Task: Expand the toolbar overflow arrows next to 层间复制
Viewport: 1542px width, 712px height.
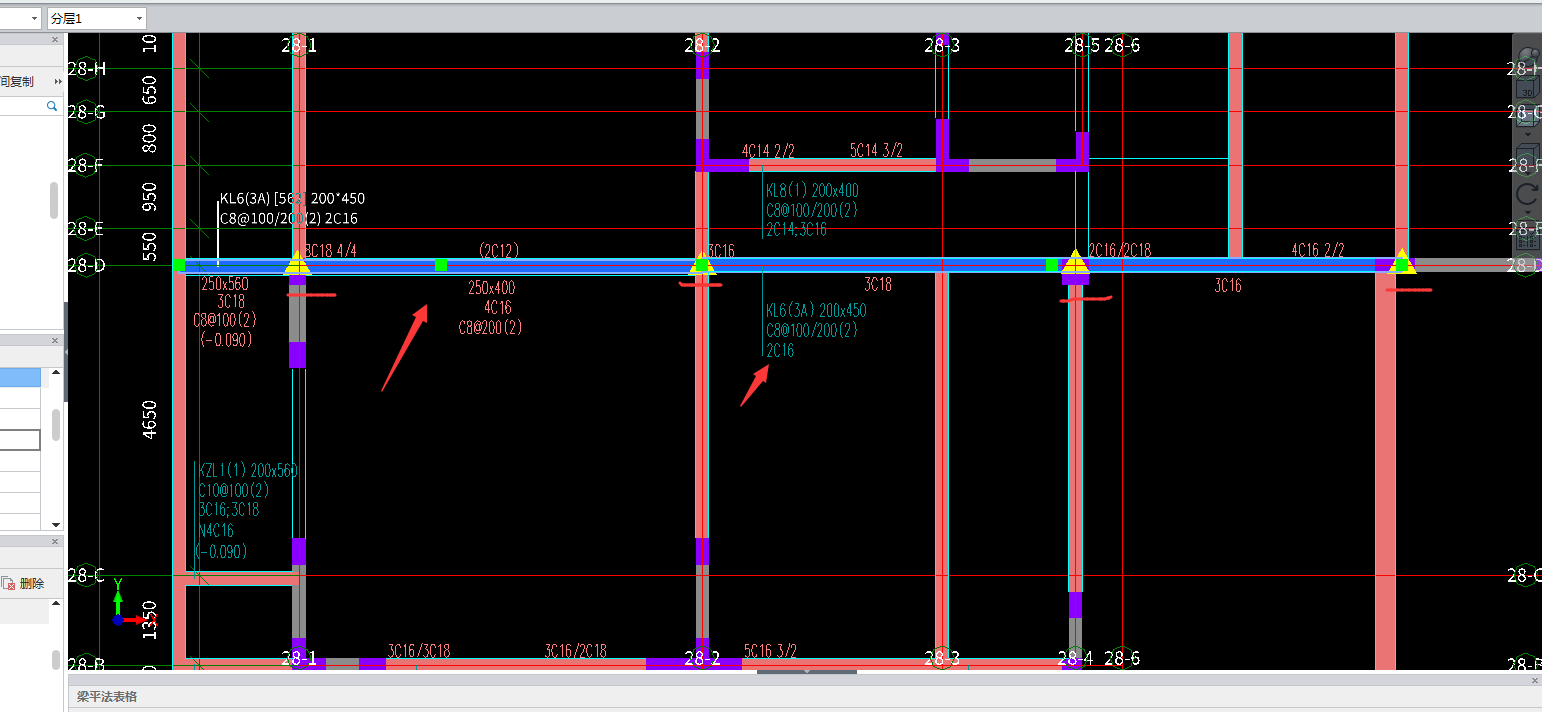Action: 58,82
